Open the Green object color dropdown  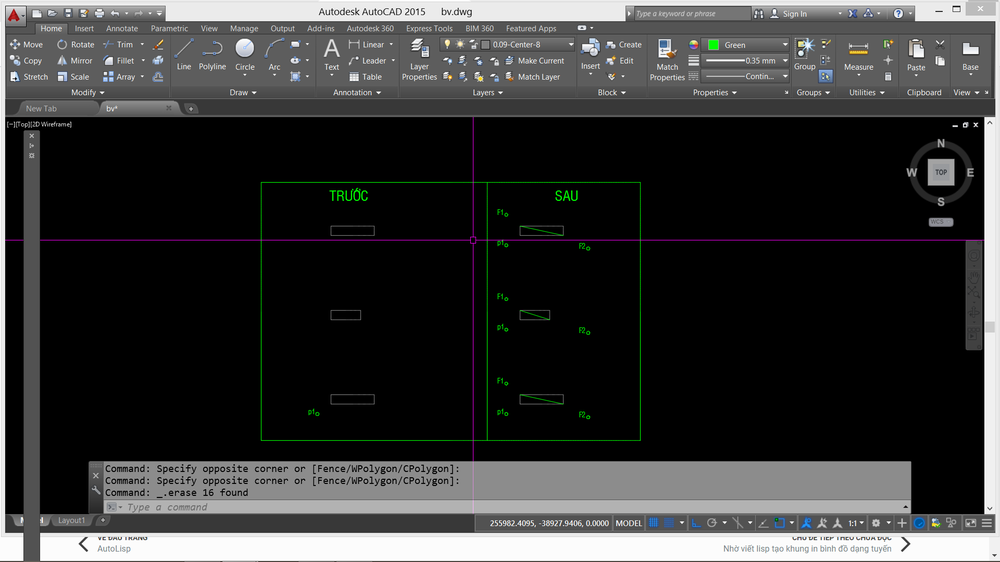click(746, 45)
